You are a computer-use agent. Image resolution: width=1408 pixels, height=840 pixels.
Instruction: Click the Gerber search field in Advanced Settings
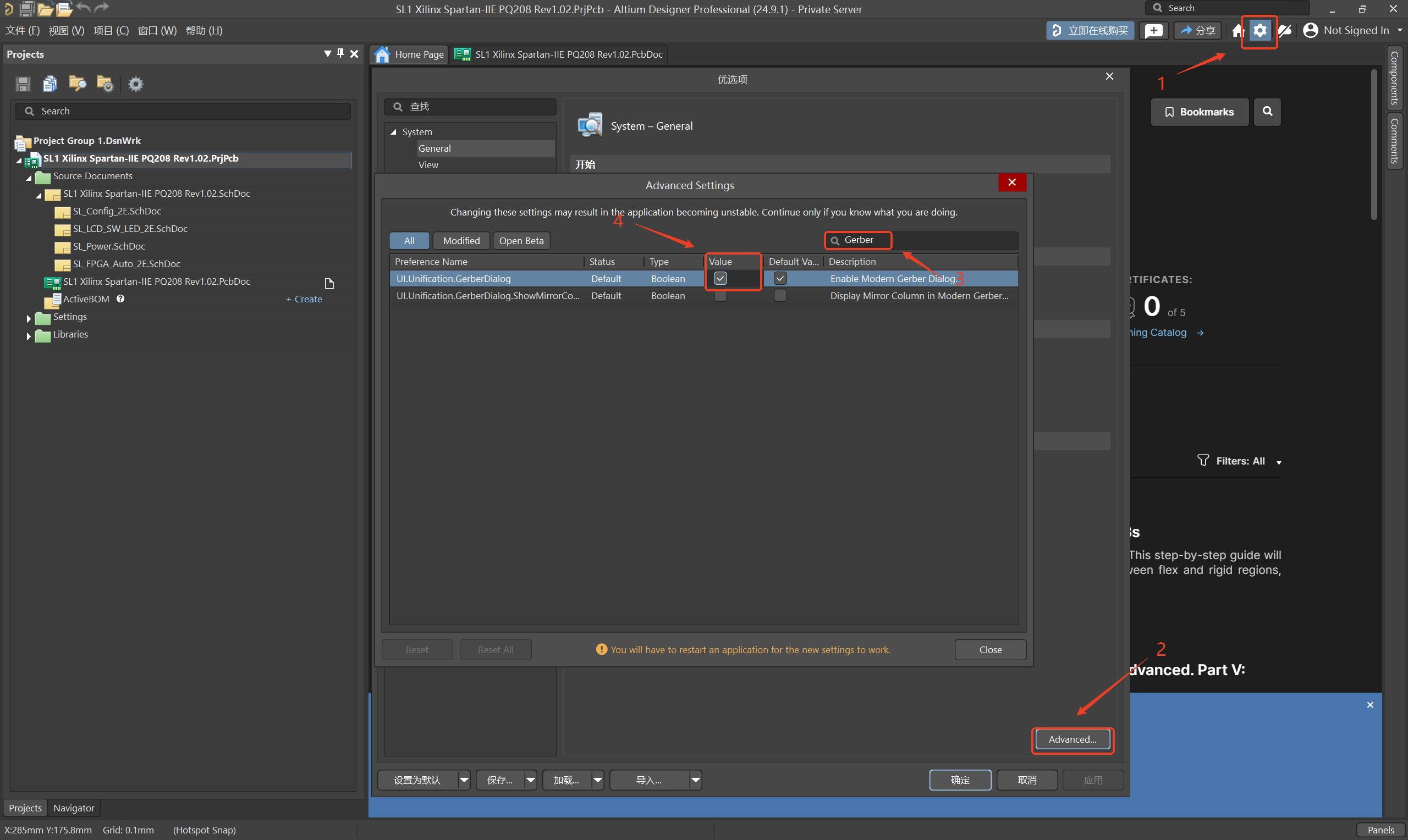tap(921, 240)
